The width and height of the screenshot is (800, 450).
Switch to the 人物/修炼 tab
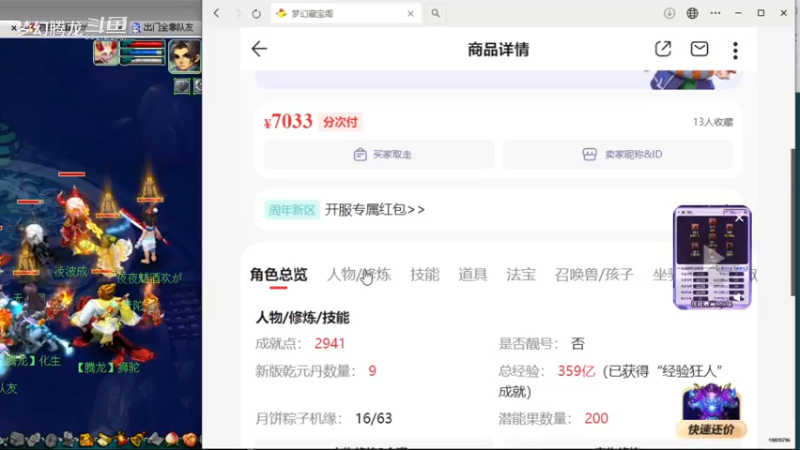[359, 275]
